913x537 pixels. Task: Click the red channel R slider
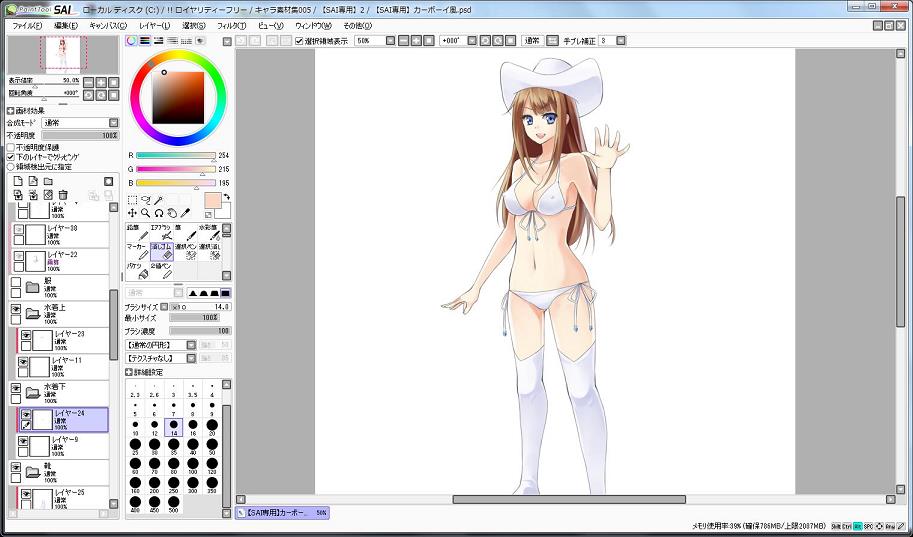tap(175, 156)
